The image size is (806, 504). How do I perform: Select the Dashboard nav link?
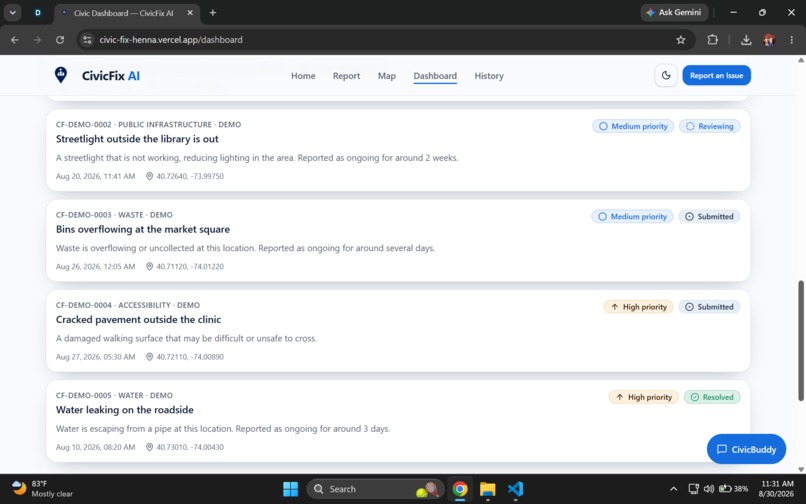(435, 76)
